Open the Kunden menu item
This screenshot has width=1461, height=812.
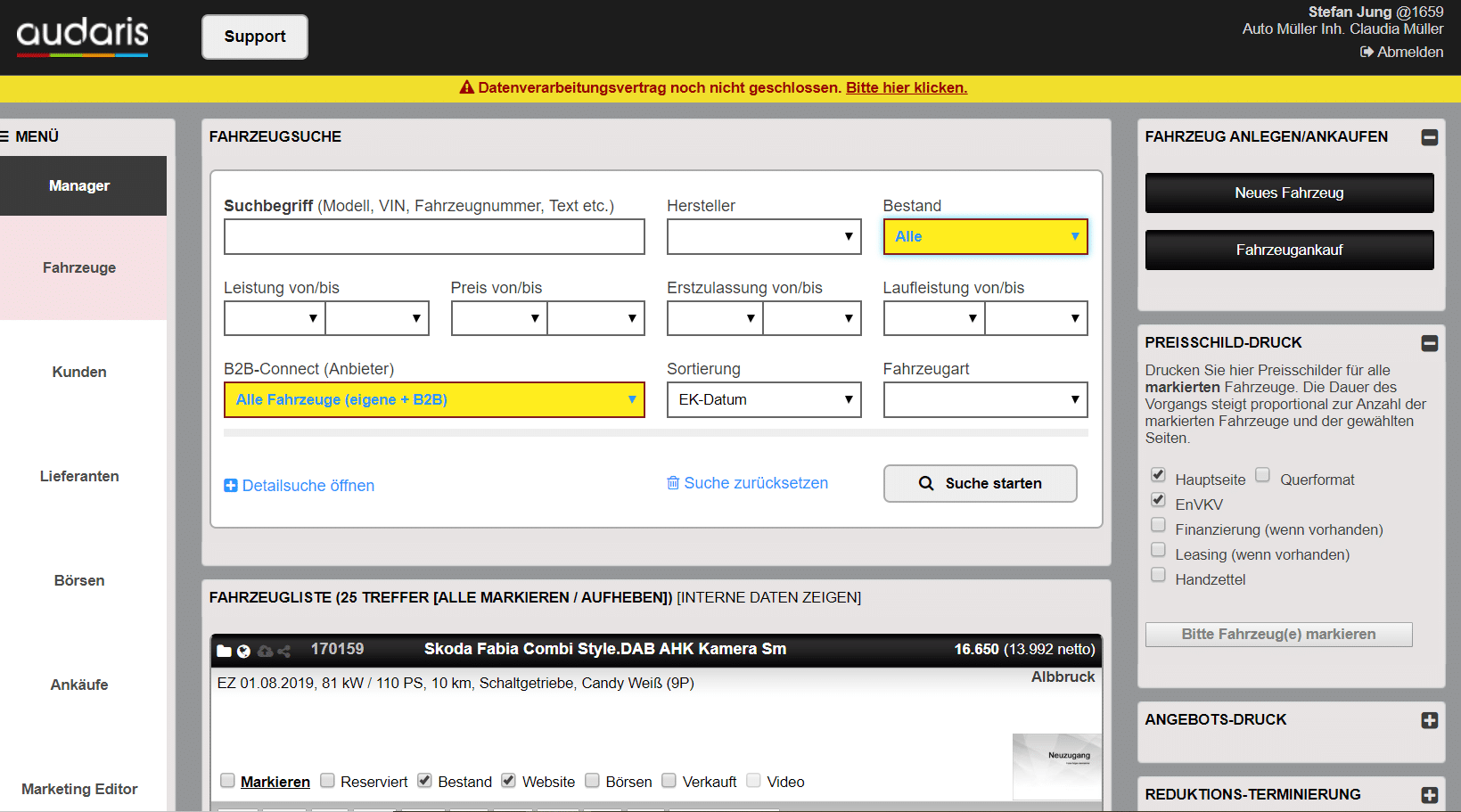tap(79, 372)
